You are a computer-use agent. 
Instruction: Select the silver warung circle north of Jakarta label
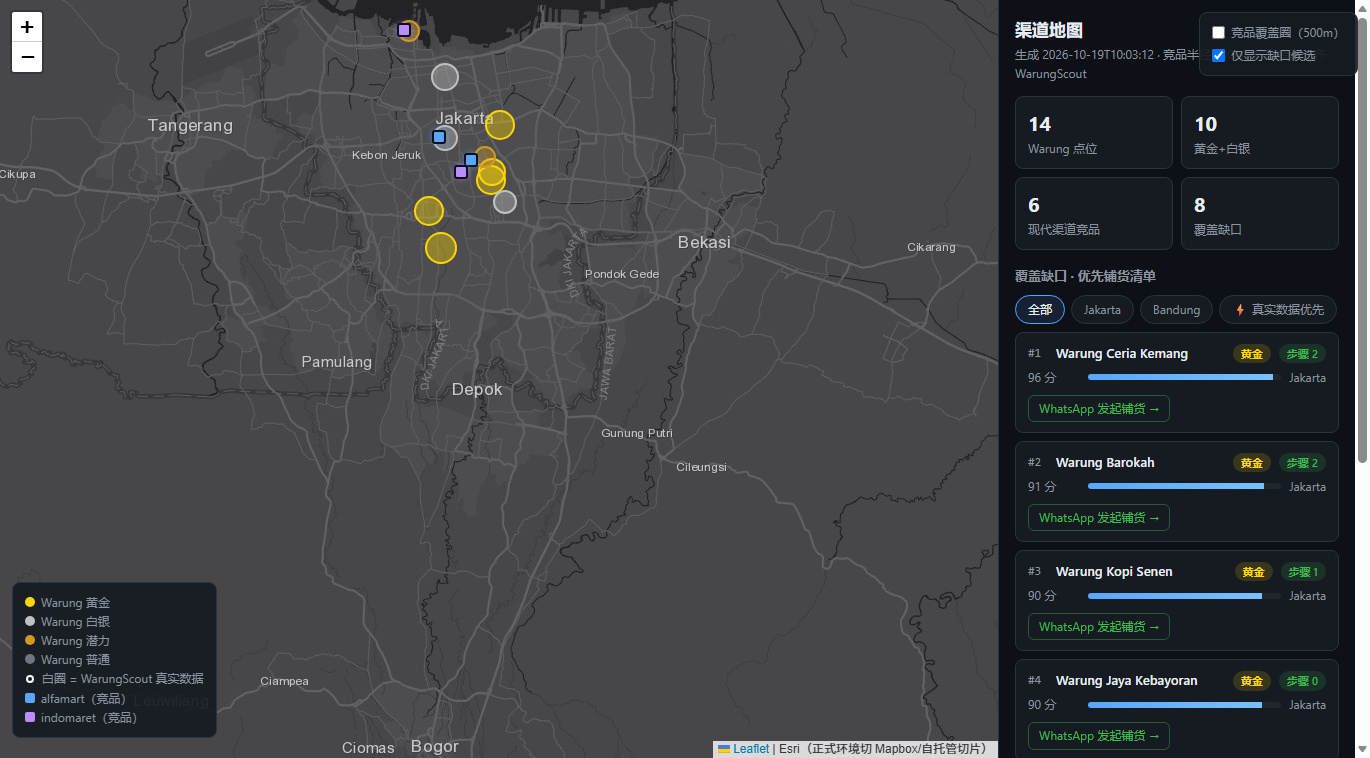(445, 76)
